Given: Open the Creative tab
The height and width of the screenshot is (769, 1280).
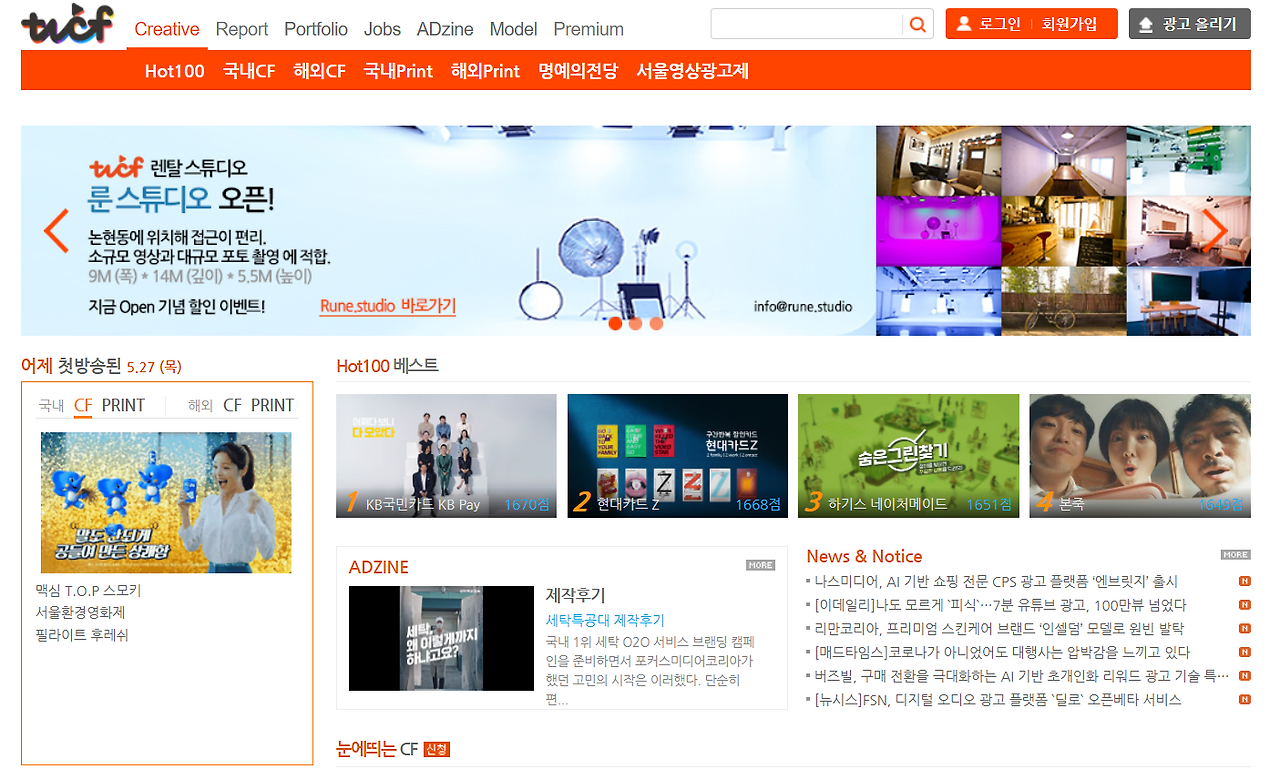Looking at the screenshot, I should click(167, 29).
